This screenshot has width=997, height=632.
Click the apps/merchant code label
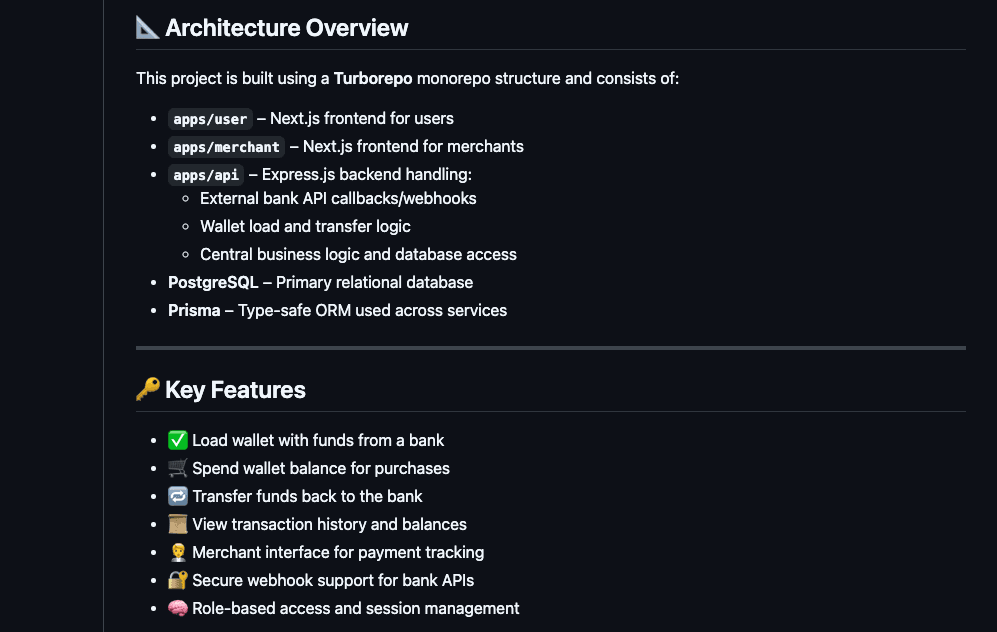pos(226,147)
